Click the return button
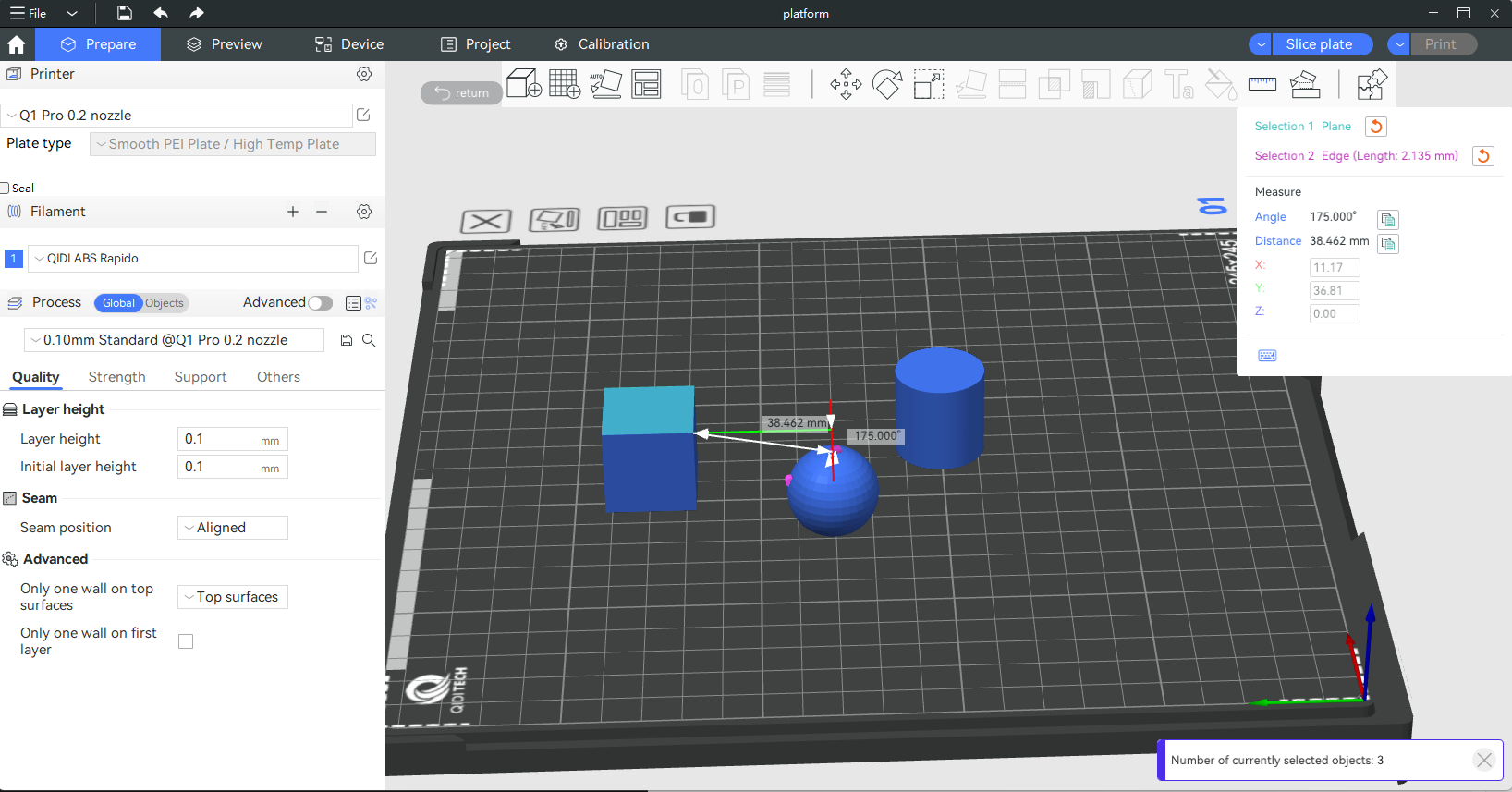The height and width of the screenshot is (792, 1512). [x=461, y=93]
